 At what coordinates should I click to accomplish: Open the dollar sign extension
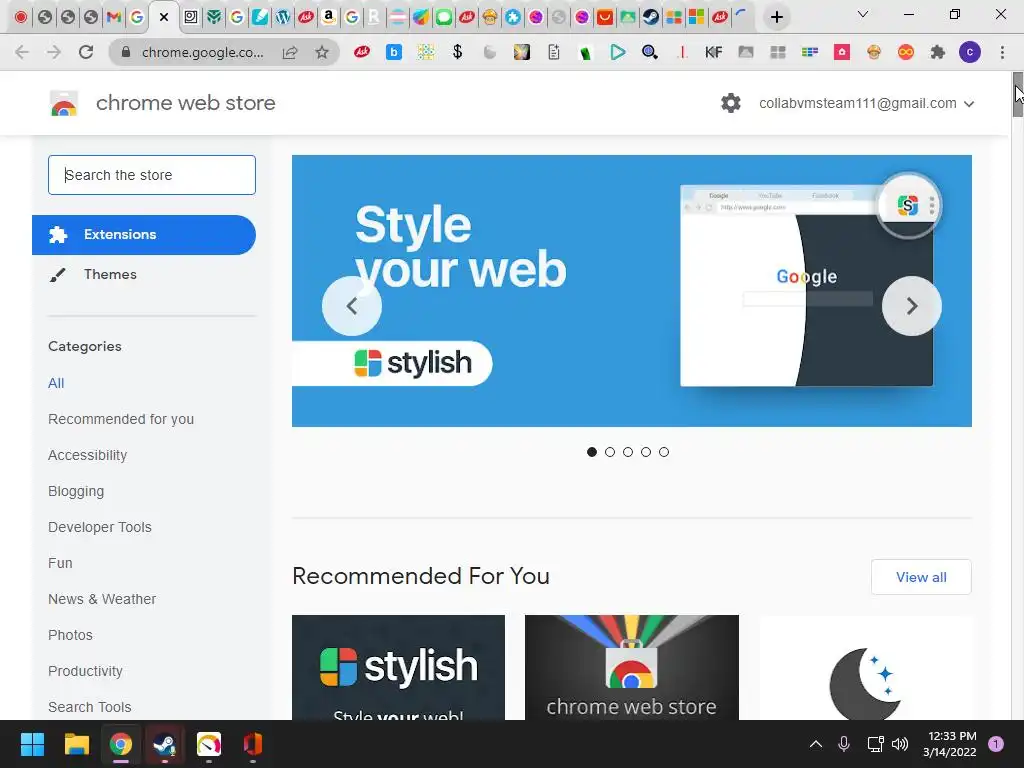coord(458,52)
